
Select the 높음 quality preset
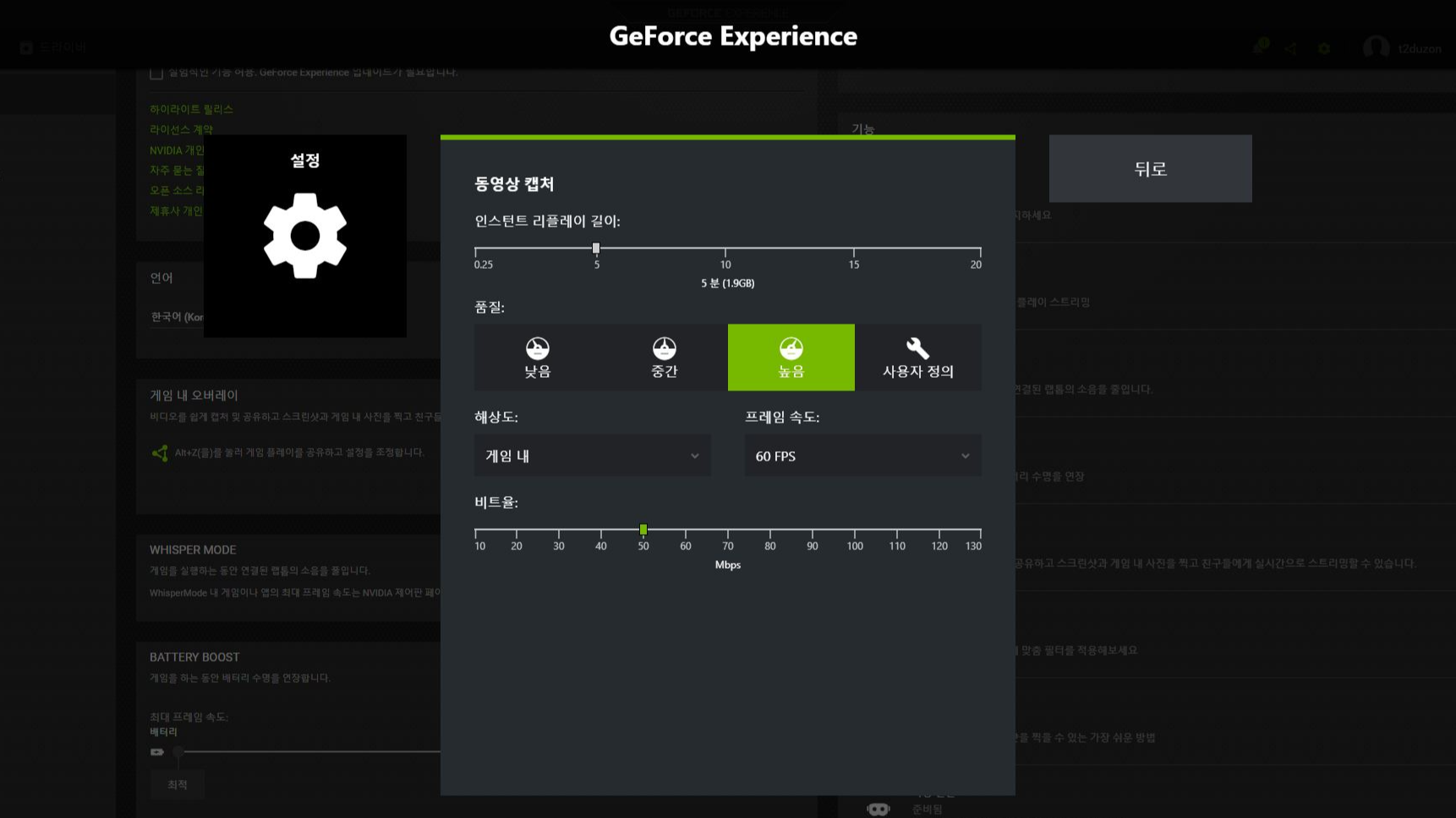[791, 357]
